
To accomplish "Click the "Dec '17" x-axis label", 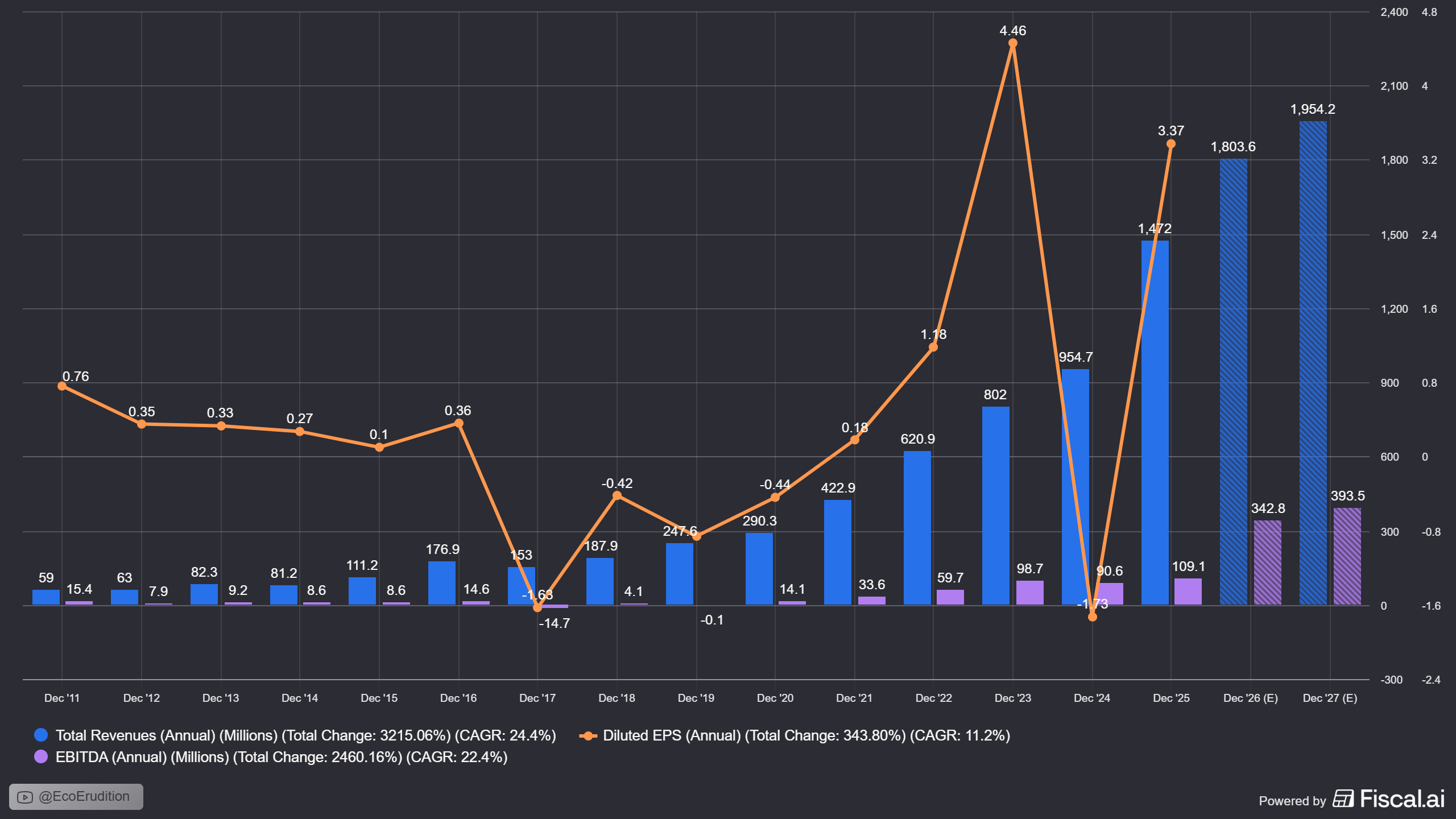I will pos(537,698).
